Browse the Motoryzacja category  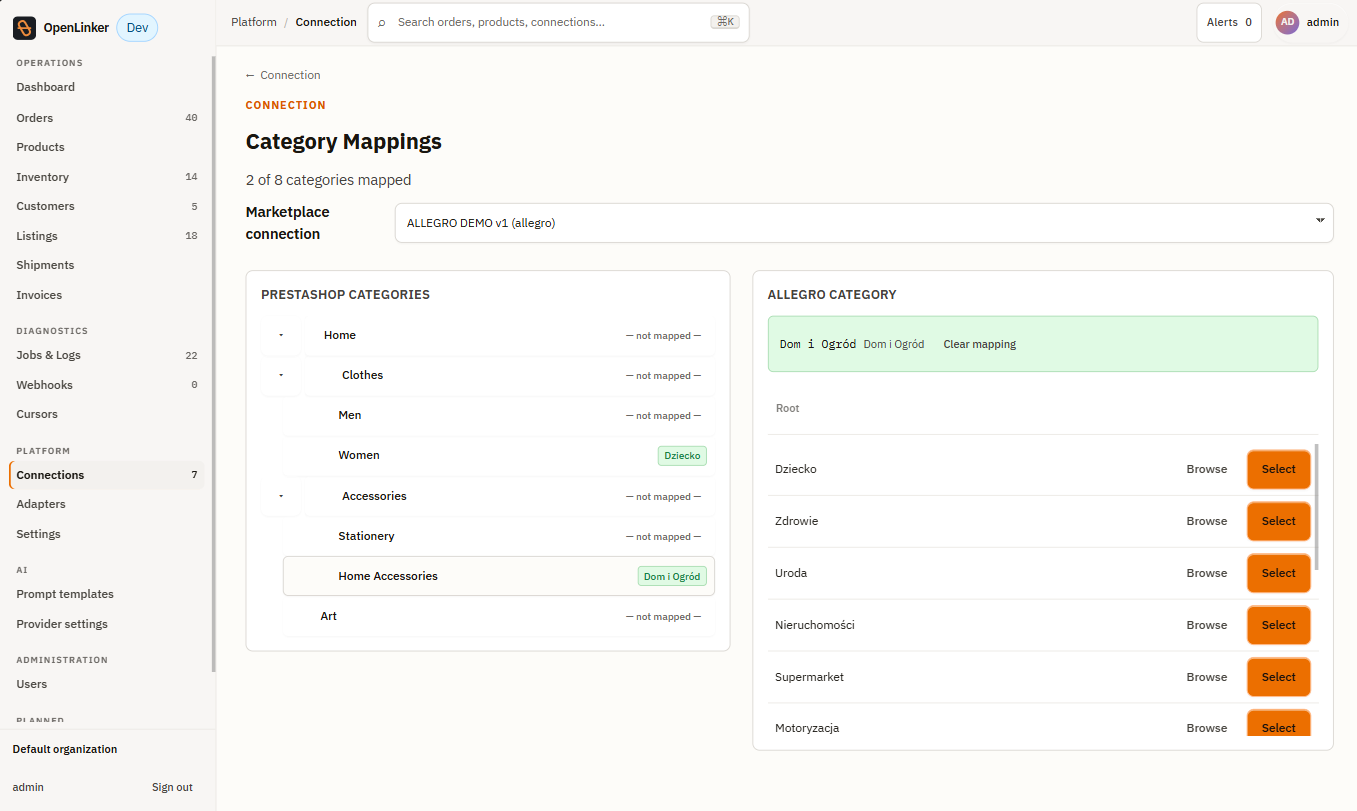(x=1206, y=728)
